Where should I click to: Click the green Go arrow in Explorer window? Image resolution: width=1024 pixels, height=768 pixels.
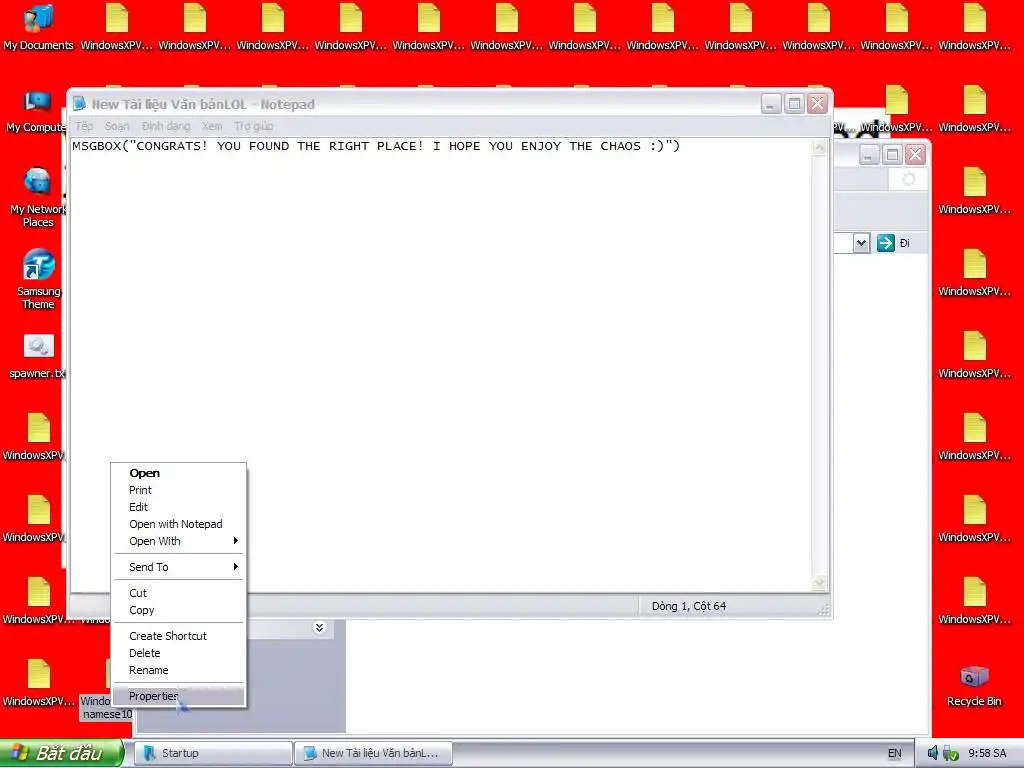coord(885,243)
